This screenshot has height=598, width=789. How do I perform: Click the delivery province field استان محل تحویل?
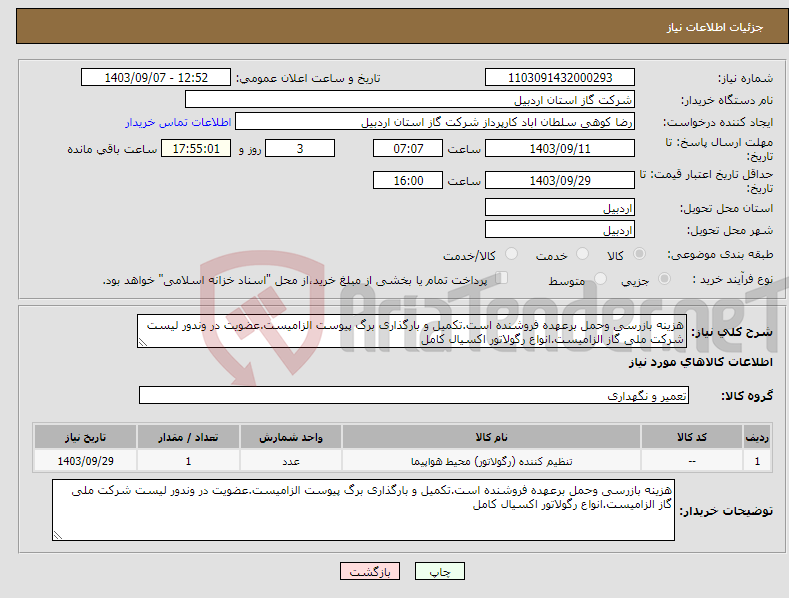tap(560, 207)
